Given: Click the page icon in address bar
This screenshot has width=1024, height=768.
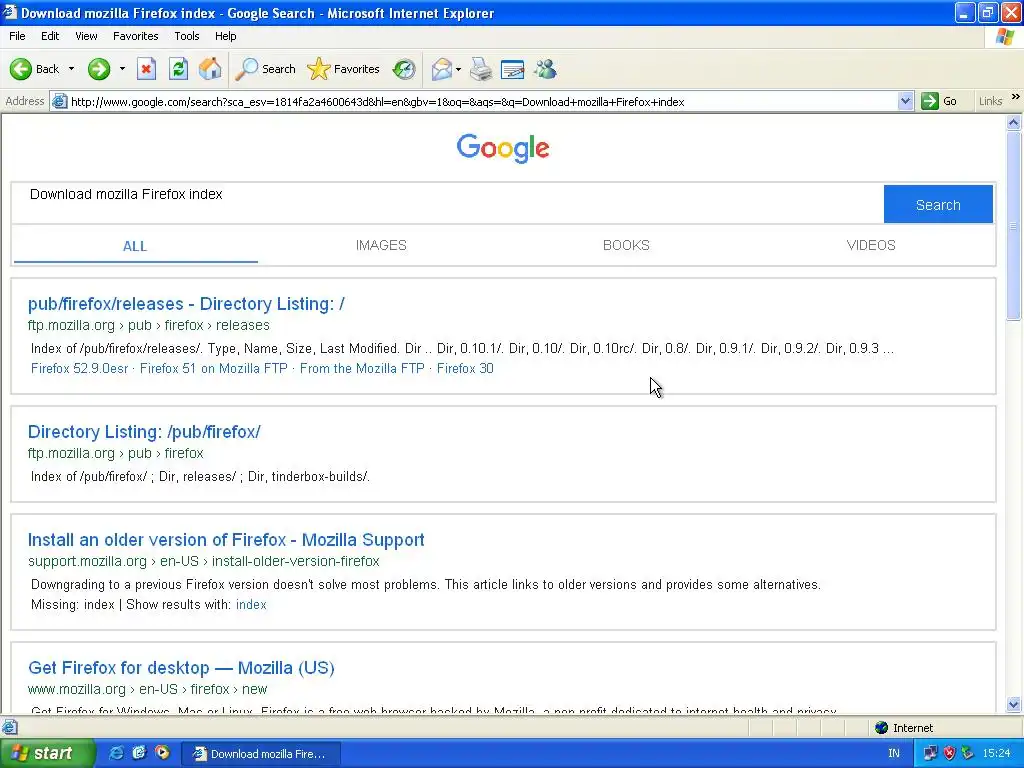Looking at the screenshot, I should (59, 101).
